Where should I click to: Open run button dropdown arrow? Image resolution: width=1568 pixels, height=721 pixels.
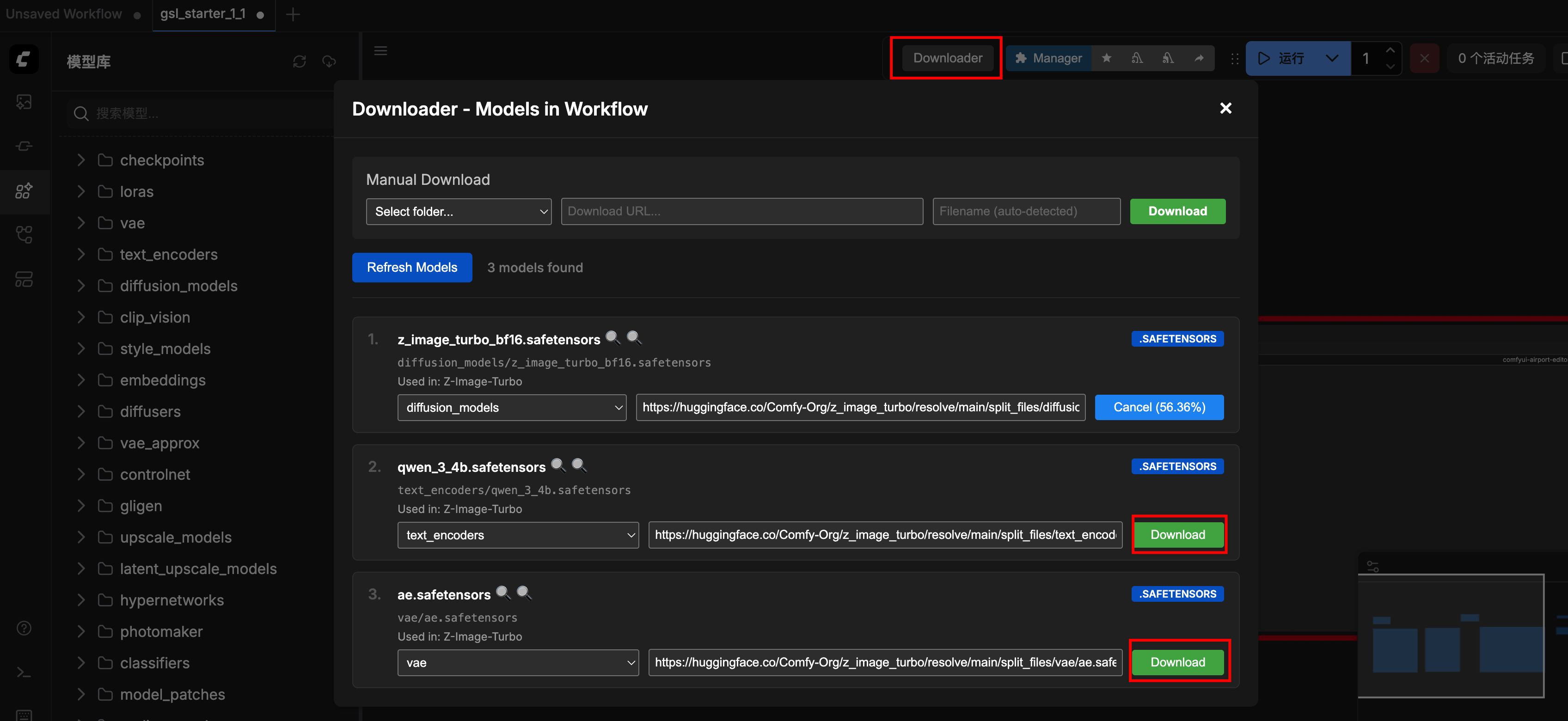pos(1332,58)
